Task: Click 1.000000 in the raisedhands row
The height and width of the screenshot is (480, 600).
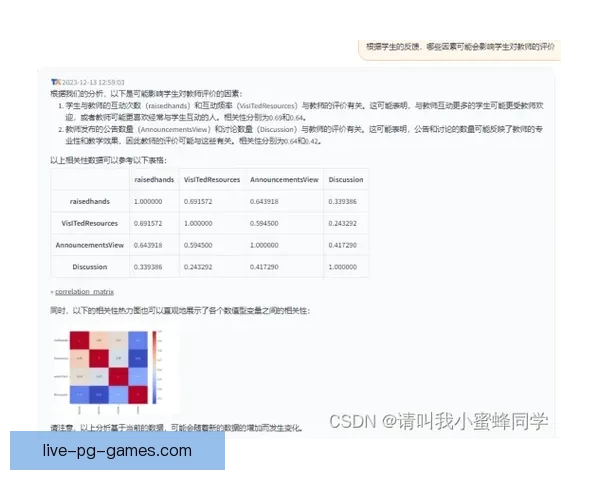Action: 148,201
